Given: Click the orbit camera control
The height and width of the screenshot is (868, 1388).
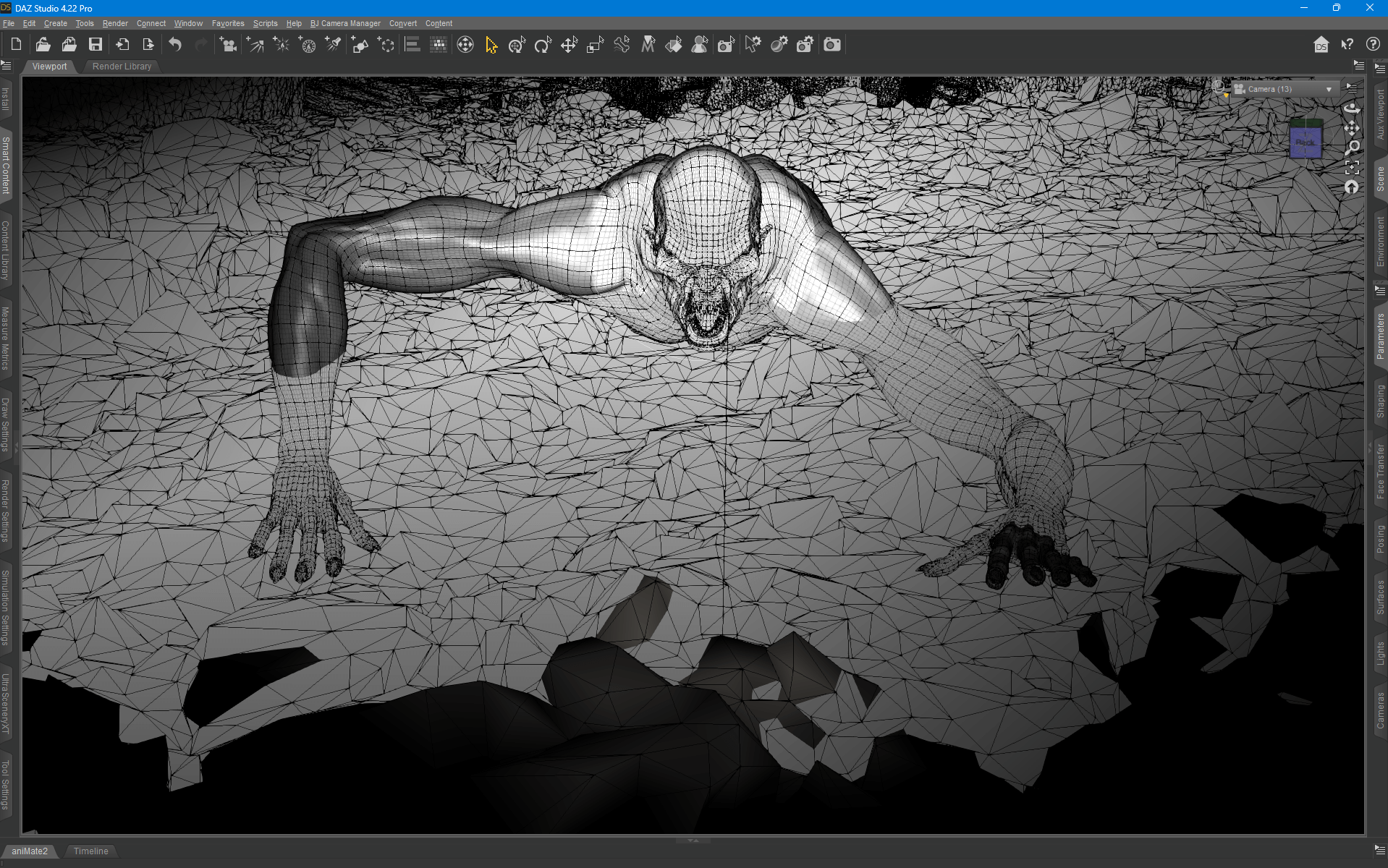Looking at the screenshot, I should click(1351, 109).
